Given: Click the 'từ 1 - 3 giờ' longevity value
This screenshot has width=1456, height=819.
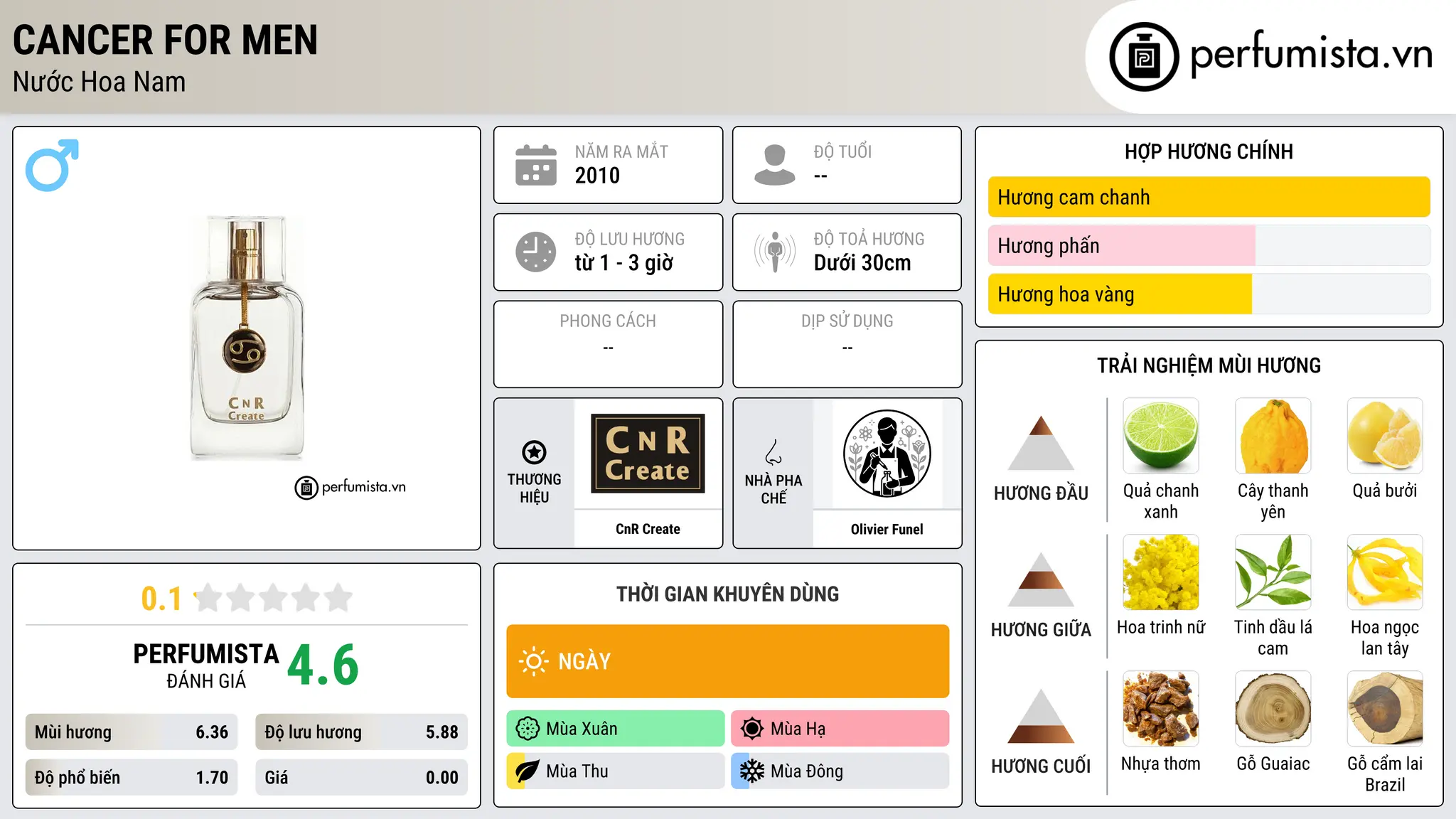Looking at the screenshot, I should tap(624, 263).
